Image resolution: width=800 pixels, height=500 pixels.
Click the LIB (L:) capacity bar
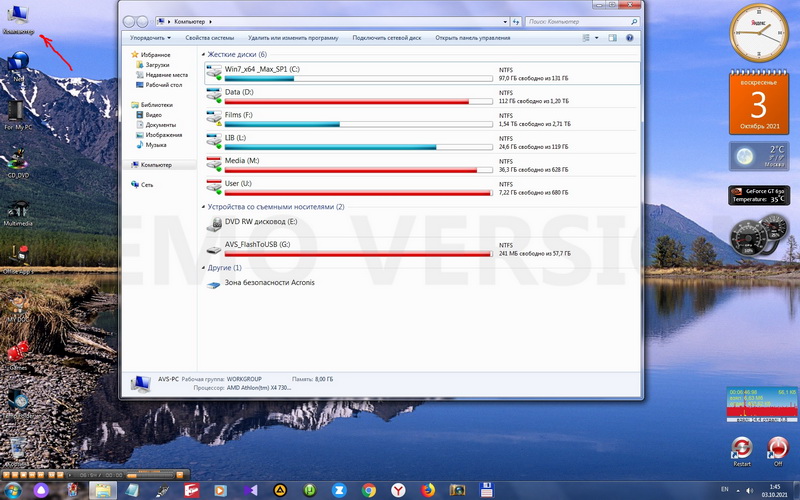(358, 147)
